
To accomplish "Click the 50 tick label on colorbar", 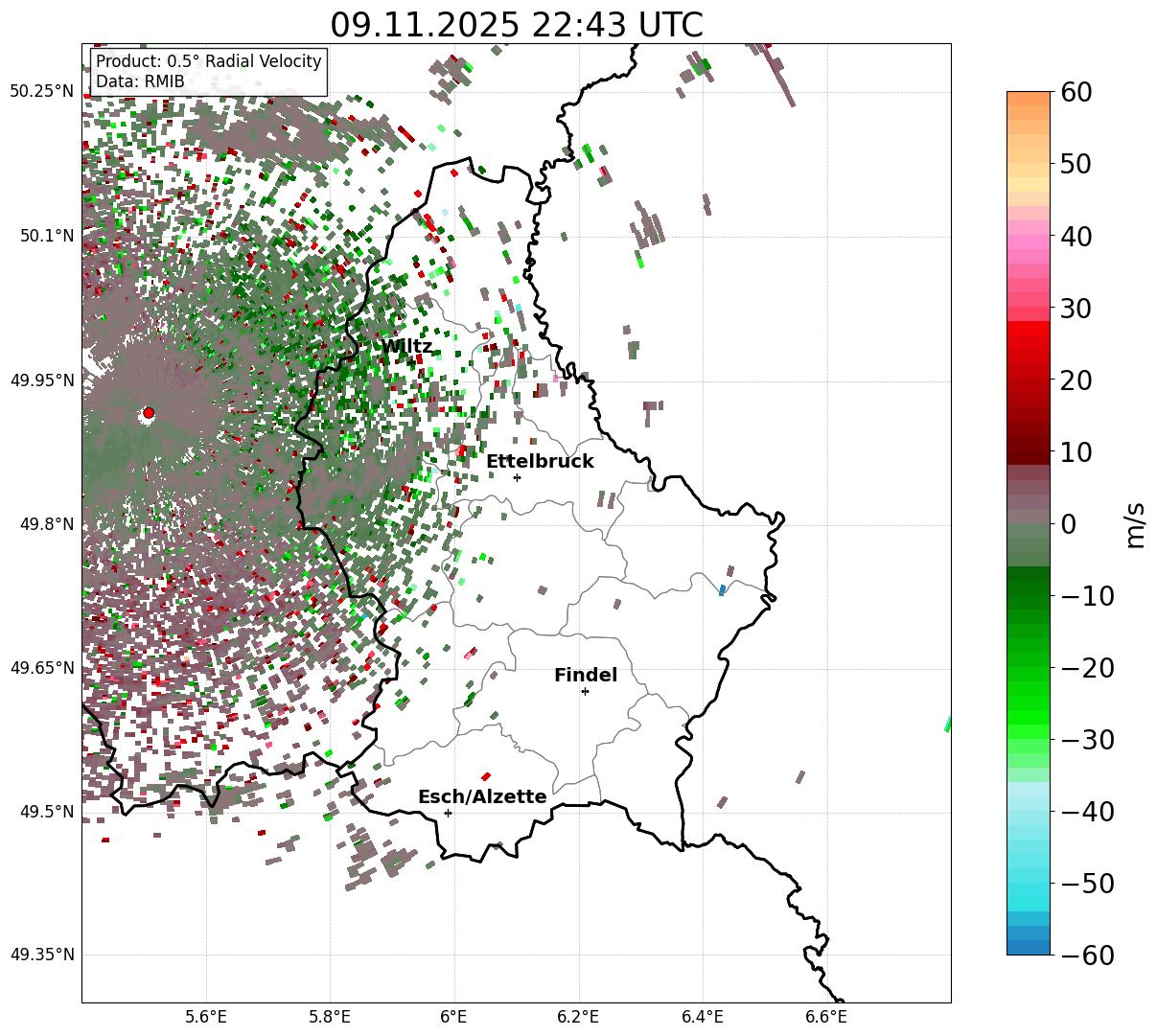I will (1075, 164).
